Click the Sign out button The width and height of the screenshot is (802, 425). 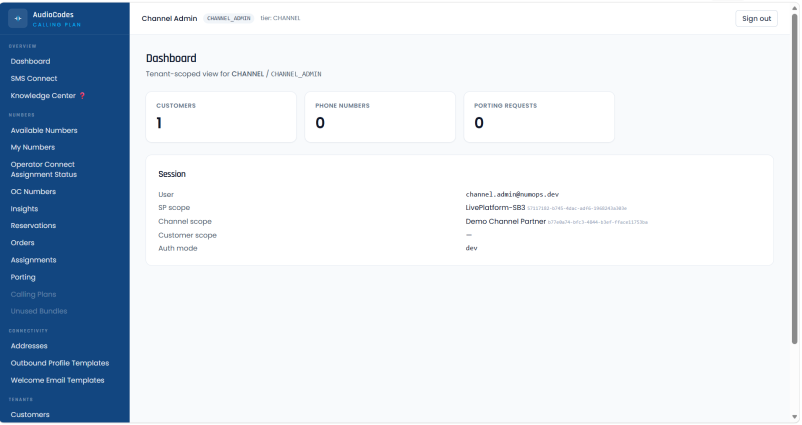point(756,18)
